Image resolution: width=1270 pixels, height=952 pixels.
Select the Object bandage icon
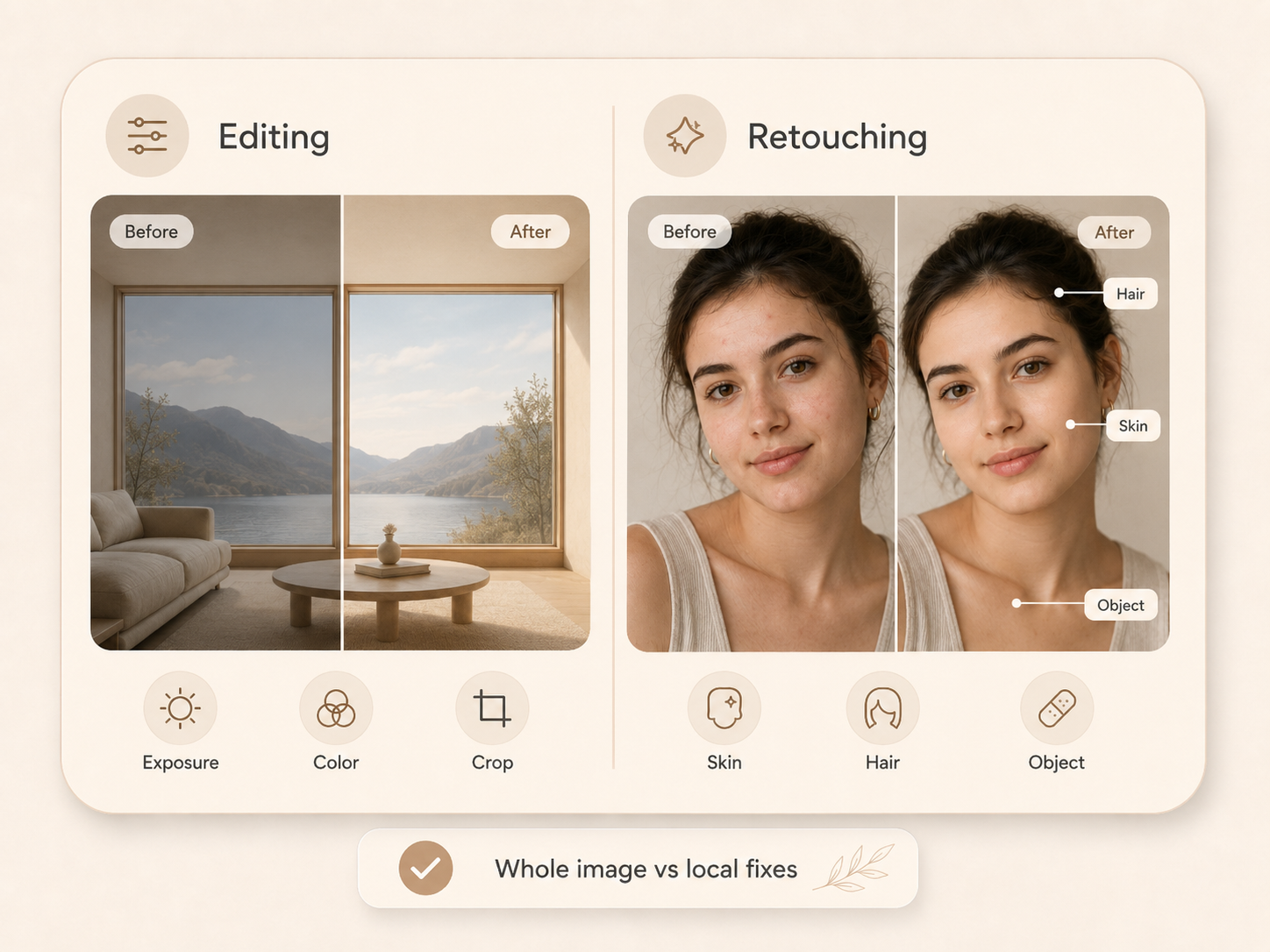[x=1057, y=708]
